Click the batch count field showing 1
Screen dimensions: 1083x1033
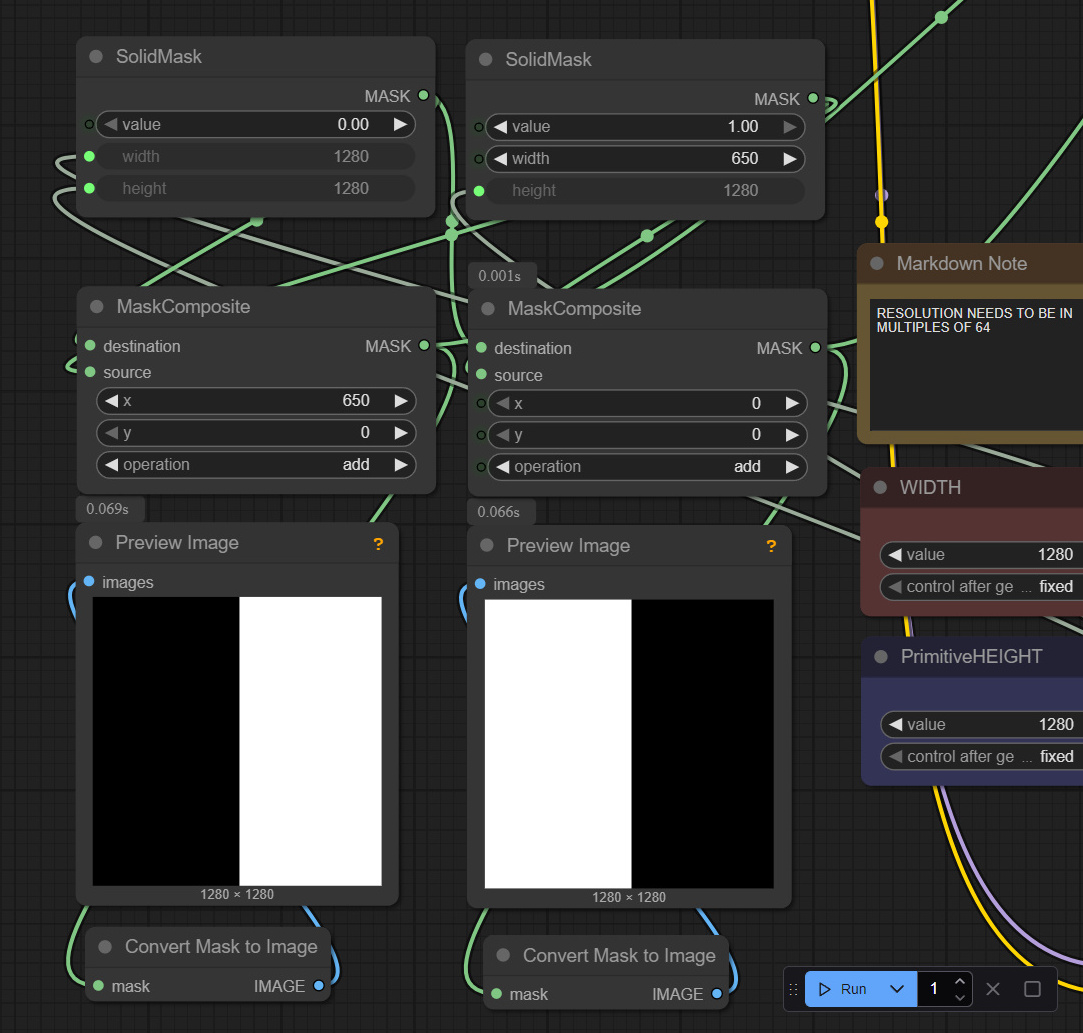[x=935, y=989]
